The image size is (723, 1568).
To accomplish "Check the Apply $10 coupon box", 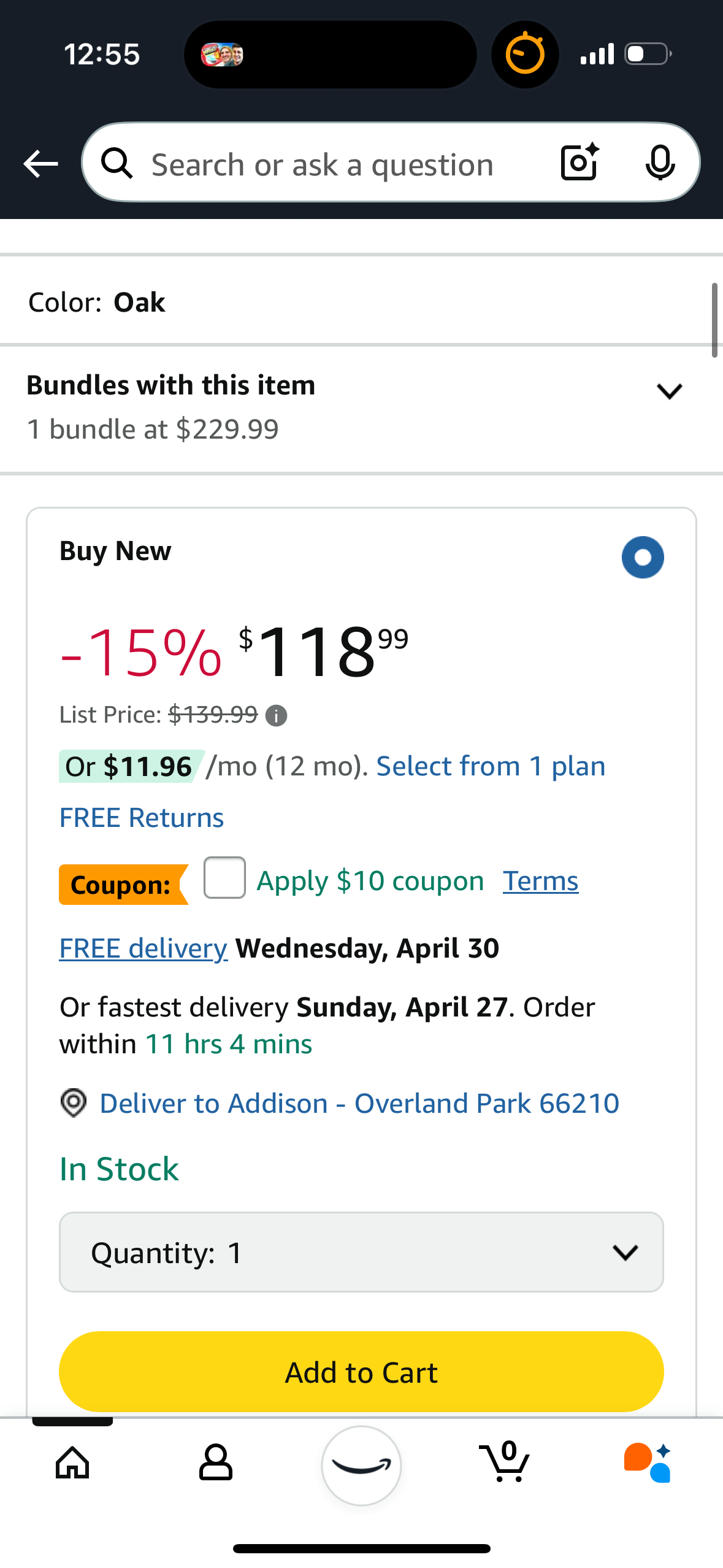I will point(224,878).
